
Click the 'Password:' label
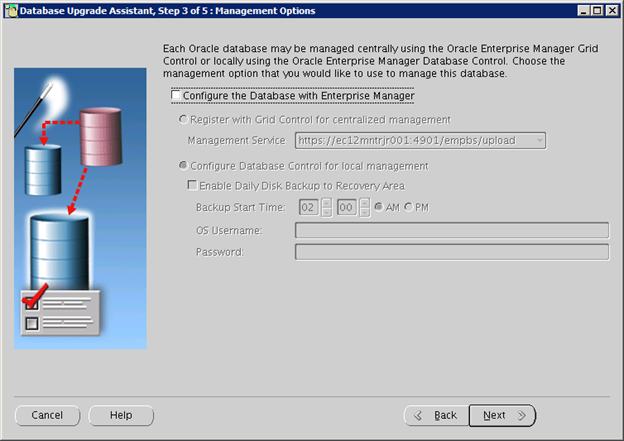tap(220, 252)
